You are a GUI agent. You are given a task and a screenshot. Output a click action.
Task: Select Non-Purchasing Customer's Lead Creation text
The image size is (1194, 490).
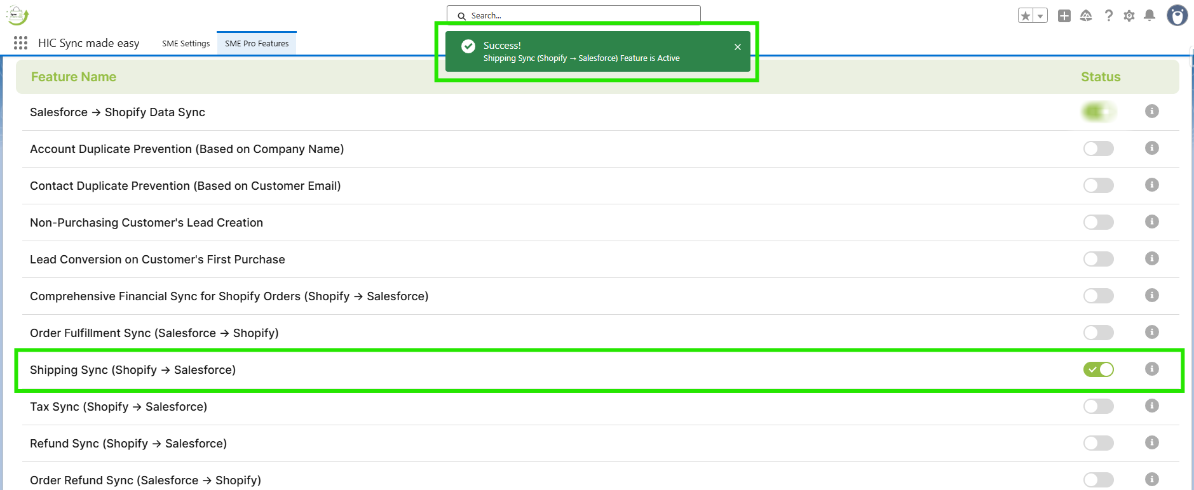tap(146, 223)
